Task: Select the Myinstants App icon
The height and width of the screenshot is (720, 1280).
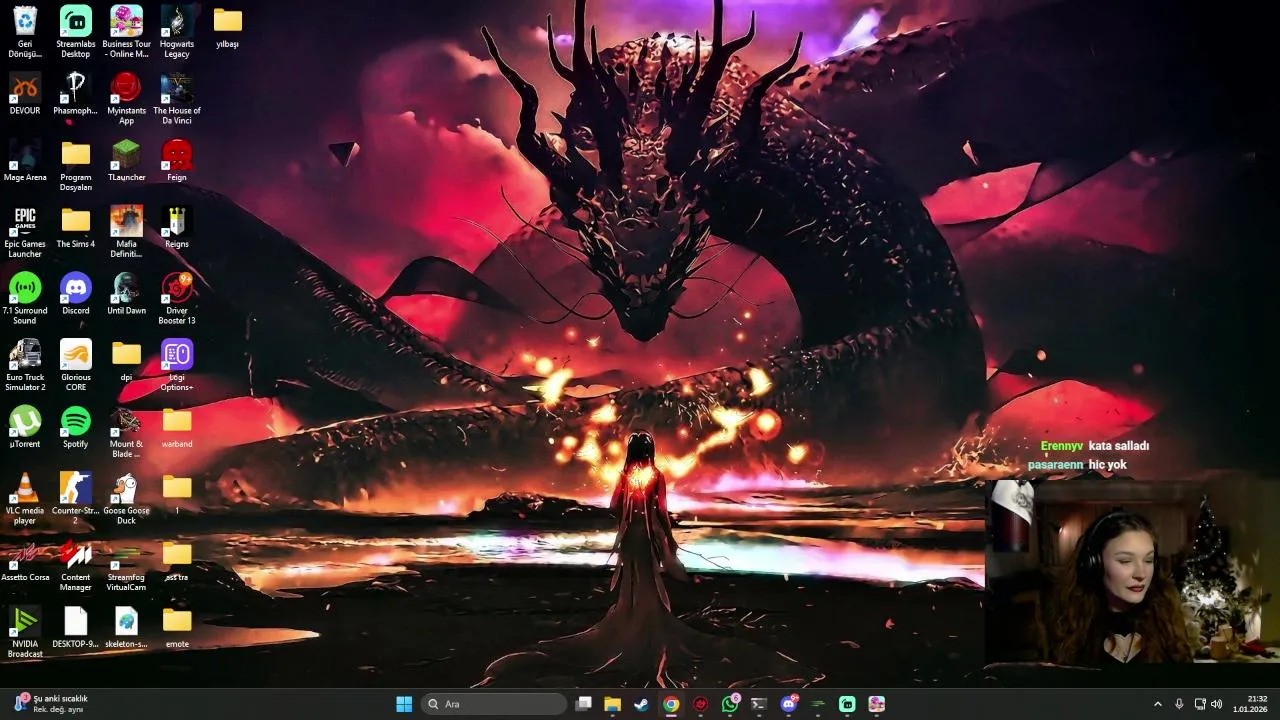Action: 126,98
